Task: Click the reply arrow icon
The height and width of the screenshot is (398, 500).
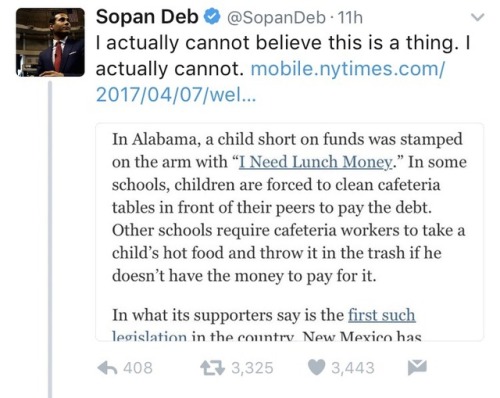Action: [x=107, y=368]
